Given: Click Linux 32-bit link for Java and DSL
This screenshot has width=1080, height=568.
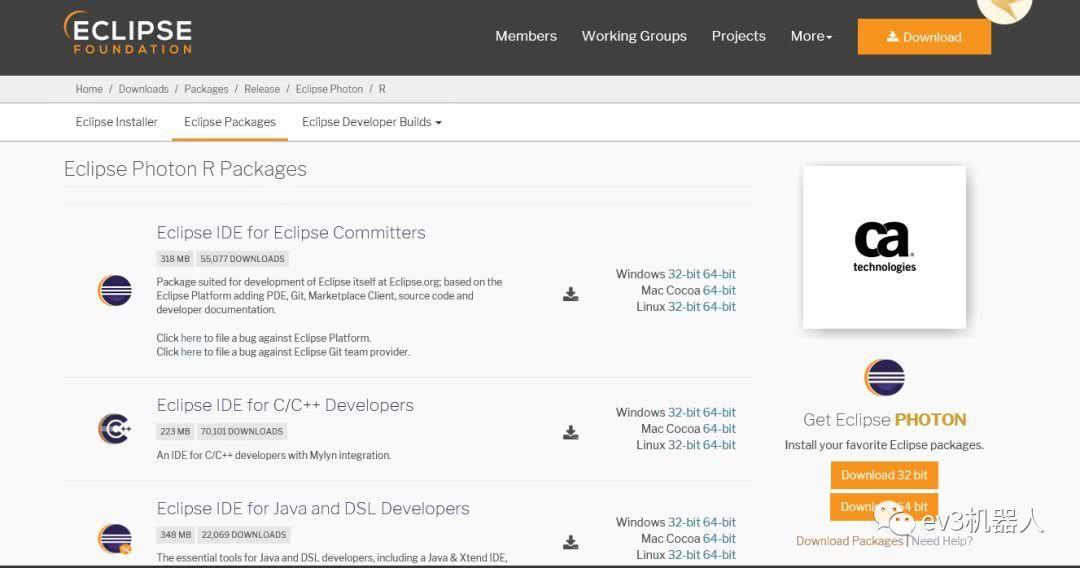Looking at the screenshot, I should 684,555.
